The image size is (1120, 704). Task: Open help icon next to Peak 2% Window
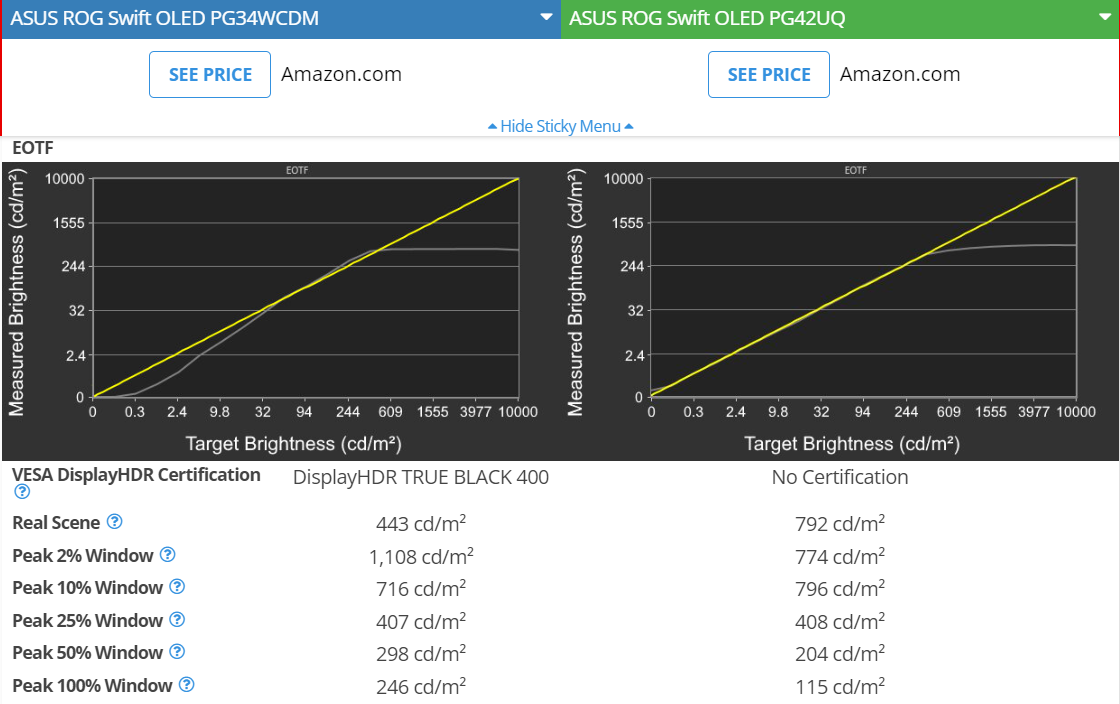(168, 554)
